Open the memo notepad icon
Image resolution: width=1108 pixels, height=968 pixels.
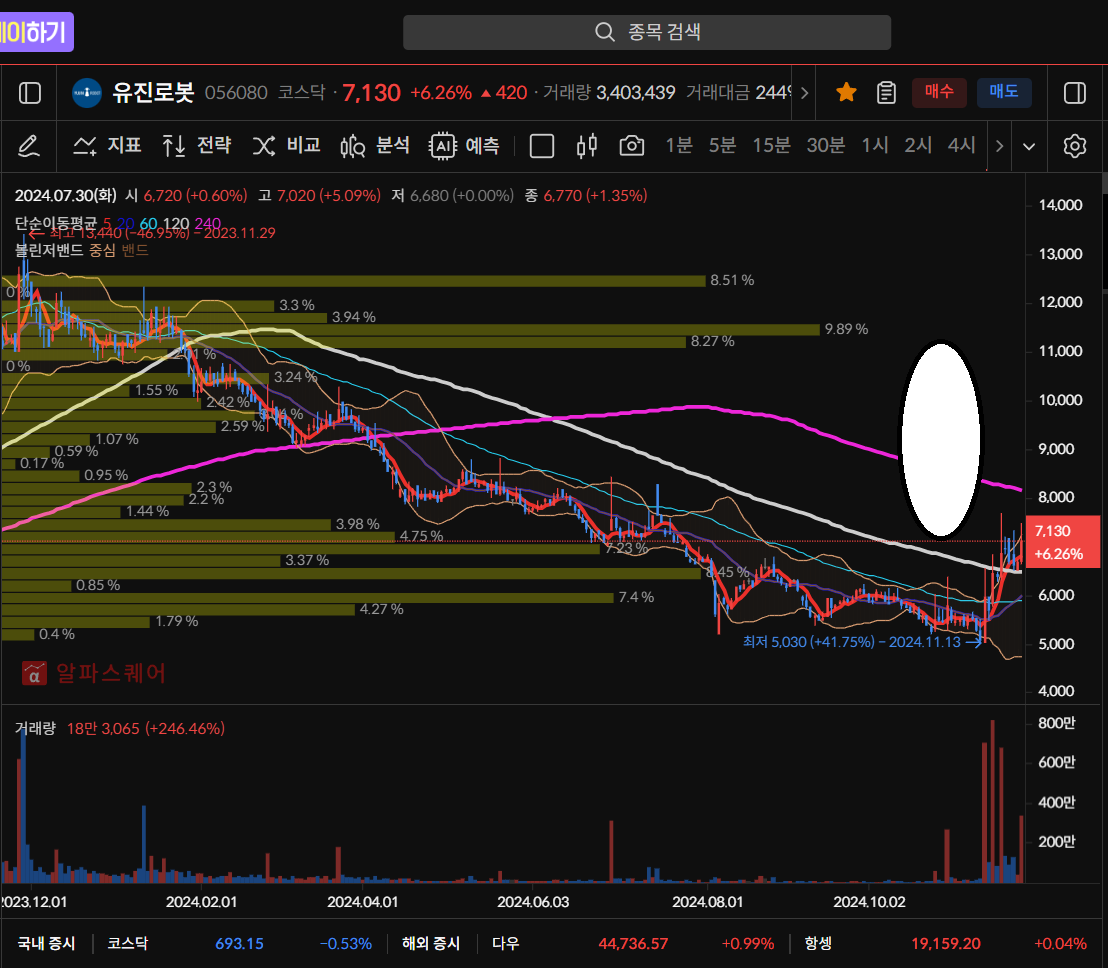886,93
